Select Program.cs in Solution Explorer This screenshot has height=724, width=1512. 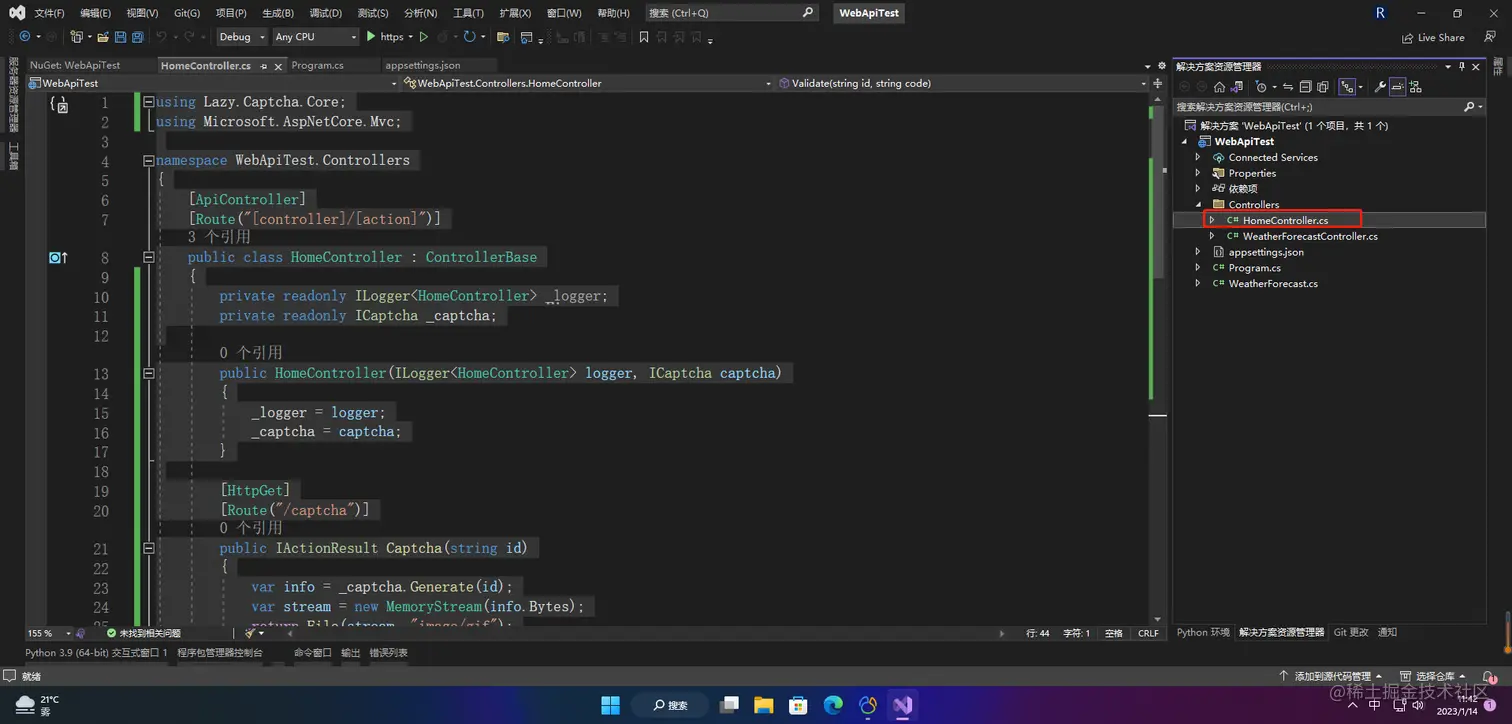pyautogui.click(x=1254, y=268)
